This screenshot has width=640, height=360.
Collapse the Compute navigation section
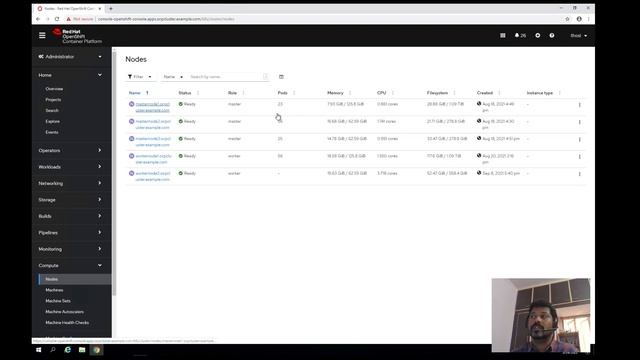pyautogui.click(x=70, y=265)
